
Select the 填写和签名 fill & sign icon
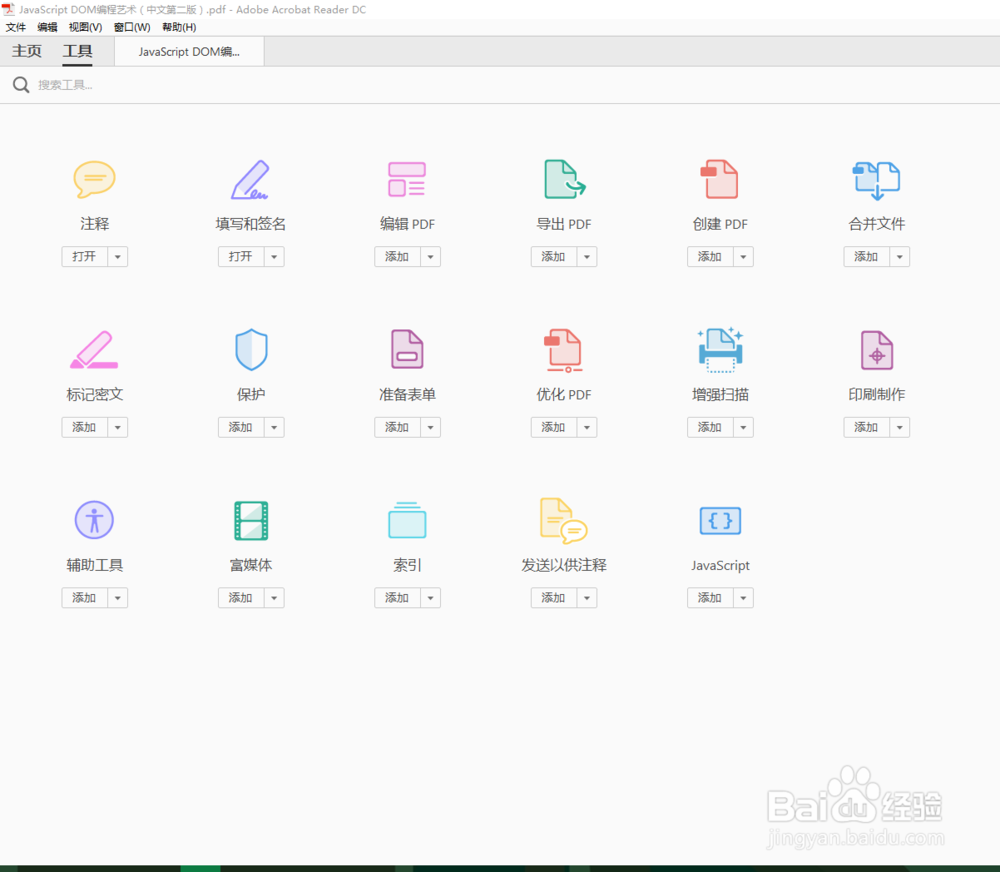click(x=250, y=179)
